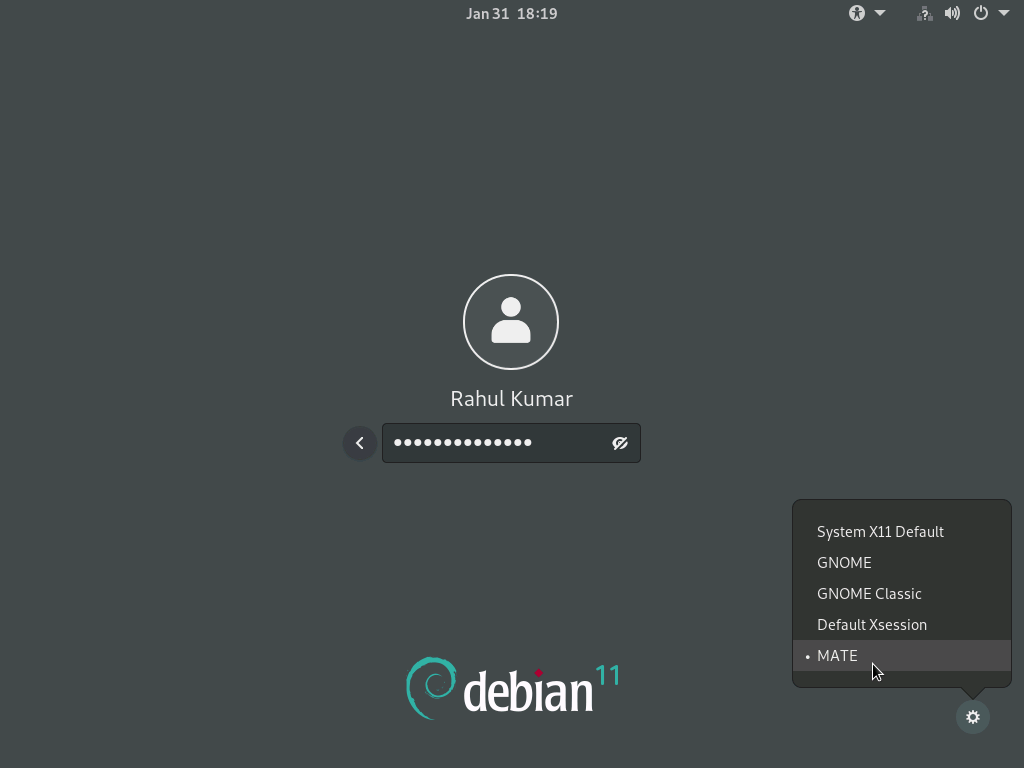The height and width of the screenshot is (768, 1024).
Task: Click the clock showing Jan 31
Action: point(511,13)
